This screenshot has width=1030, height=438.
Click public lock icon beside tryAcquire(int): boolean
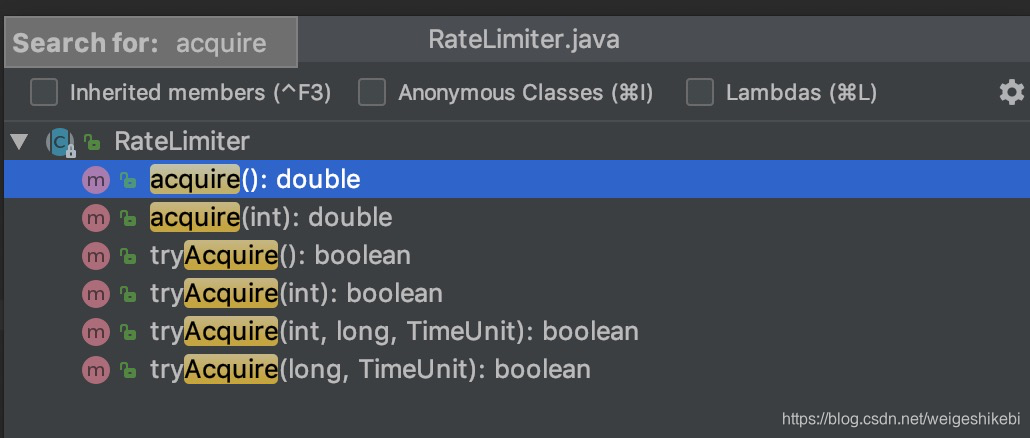pyautogui.click(x=128, y=294)
